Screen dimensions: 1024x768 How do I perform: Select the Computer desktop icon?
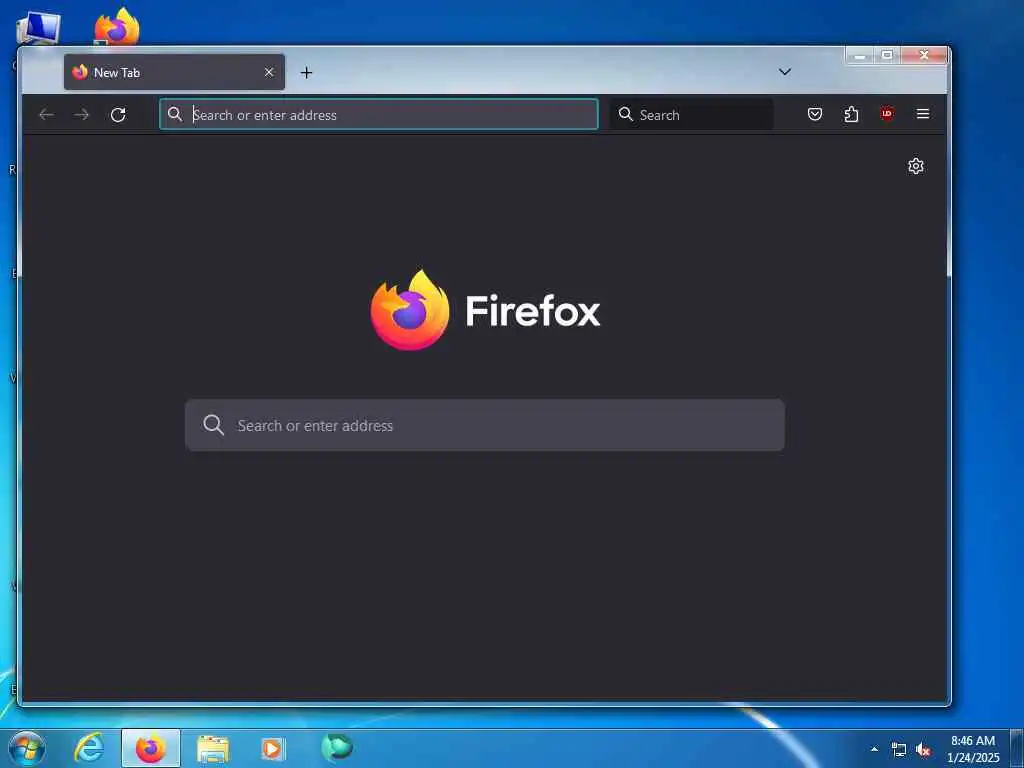point(39,28)
